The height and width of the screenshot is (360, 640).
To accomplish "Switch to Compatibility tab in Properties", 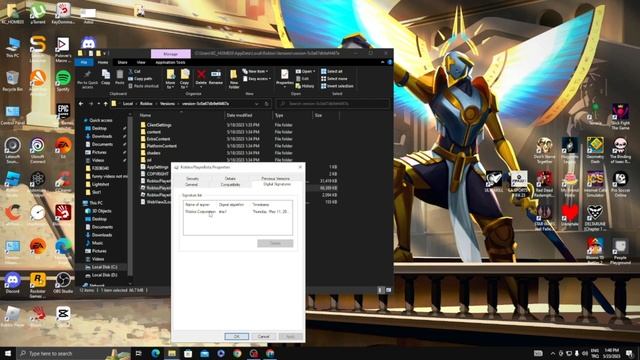I will 230,184.
